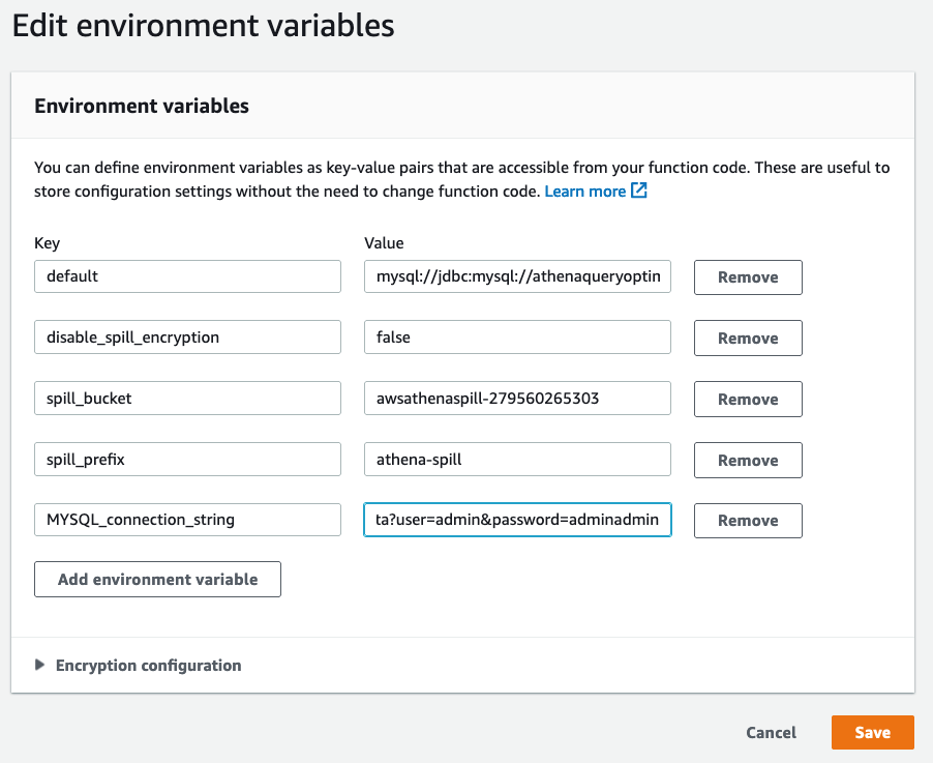Remove the spill_bucket variable

[747, 399]
